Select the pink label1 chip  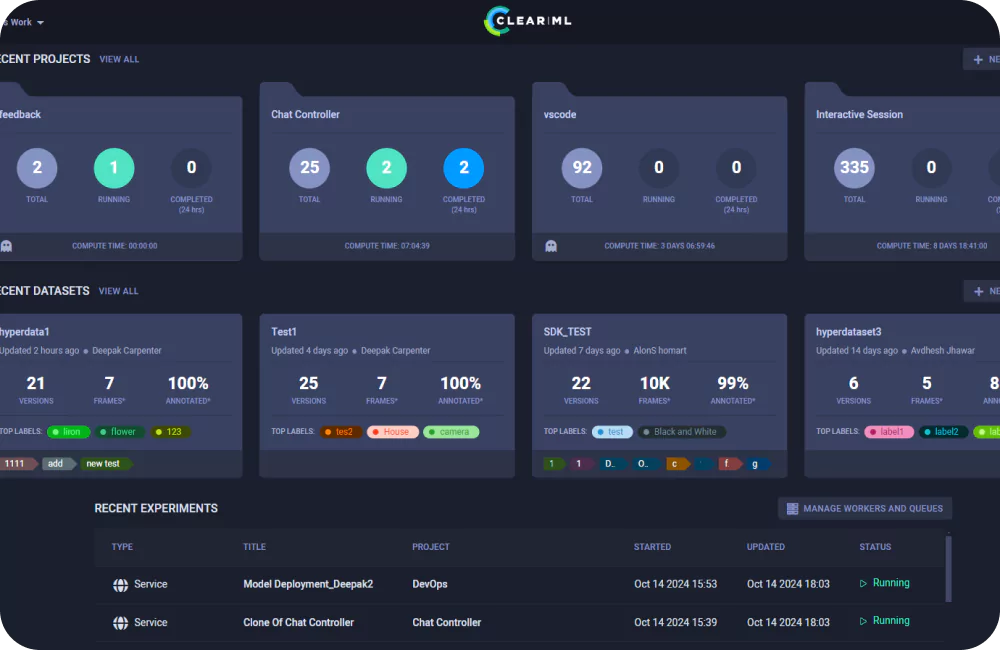click(888, 432)
